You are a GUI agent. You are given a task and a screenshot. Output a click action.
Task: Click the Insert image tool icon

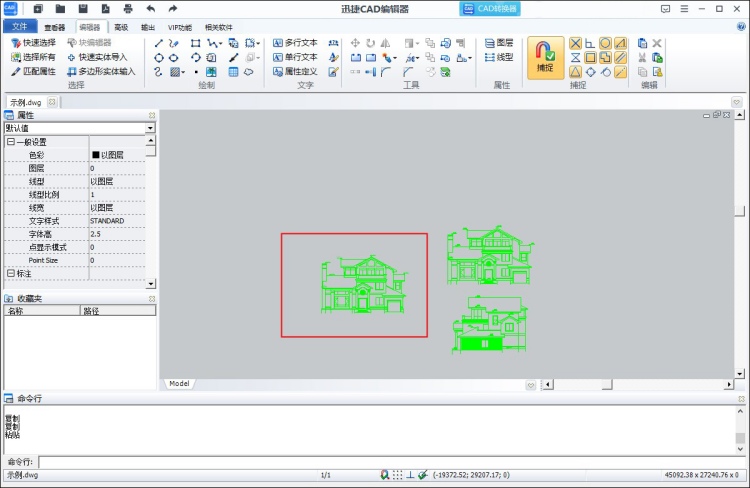point(211,72)
